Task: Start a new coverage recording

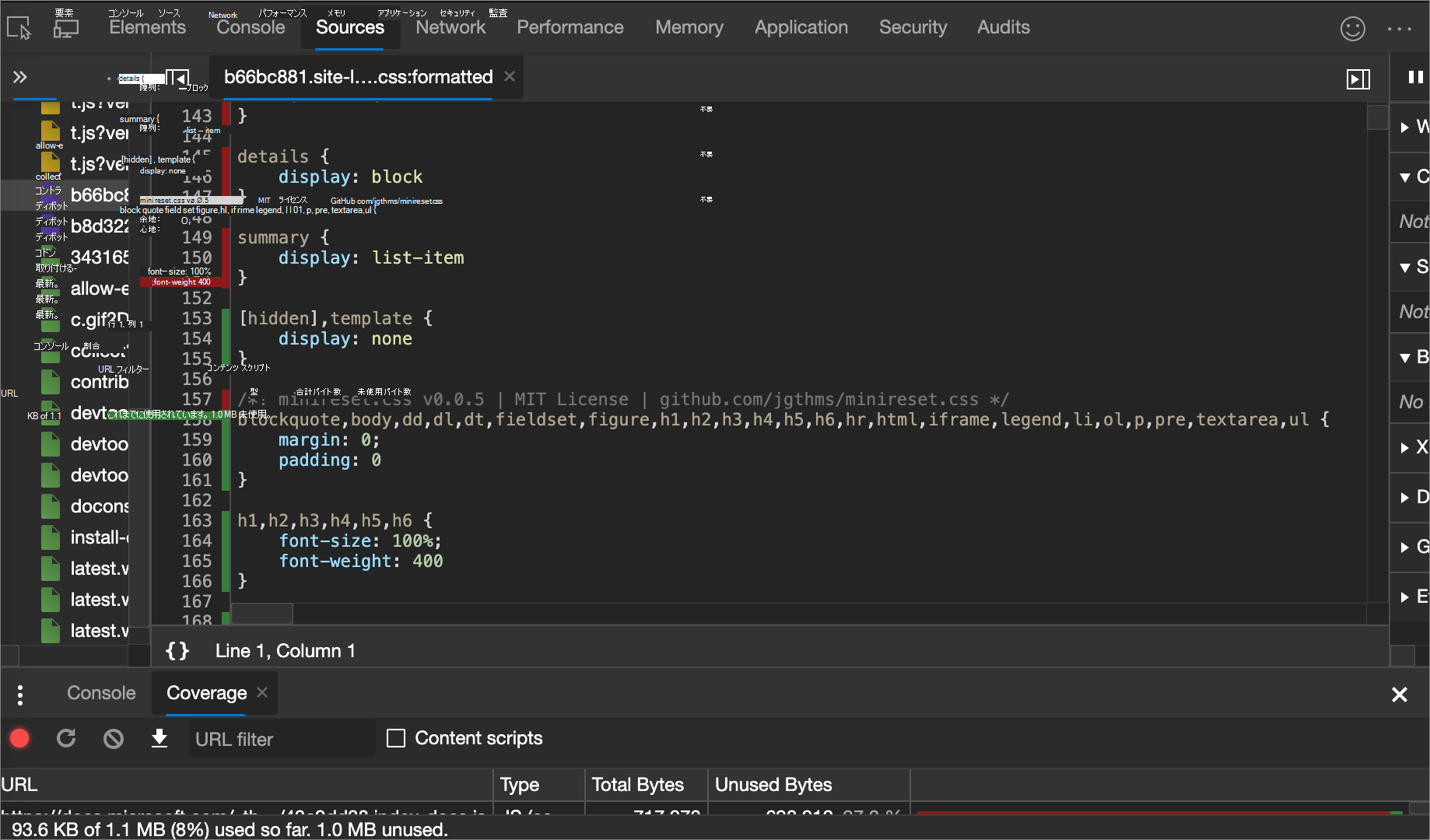Action: point(19,738)
